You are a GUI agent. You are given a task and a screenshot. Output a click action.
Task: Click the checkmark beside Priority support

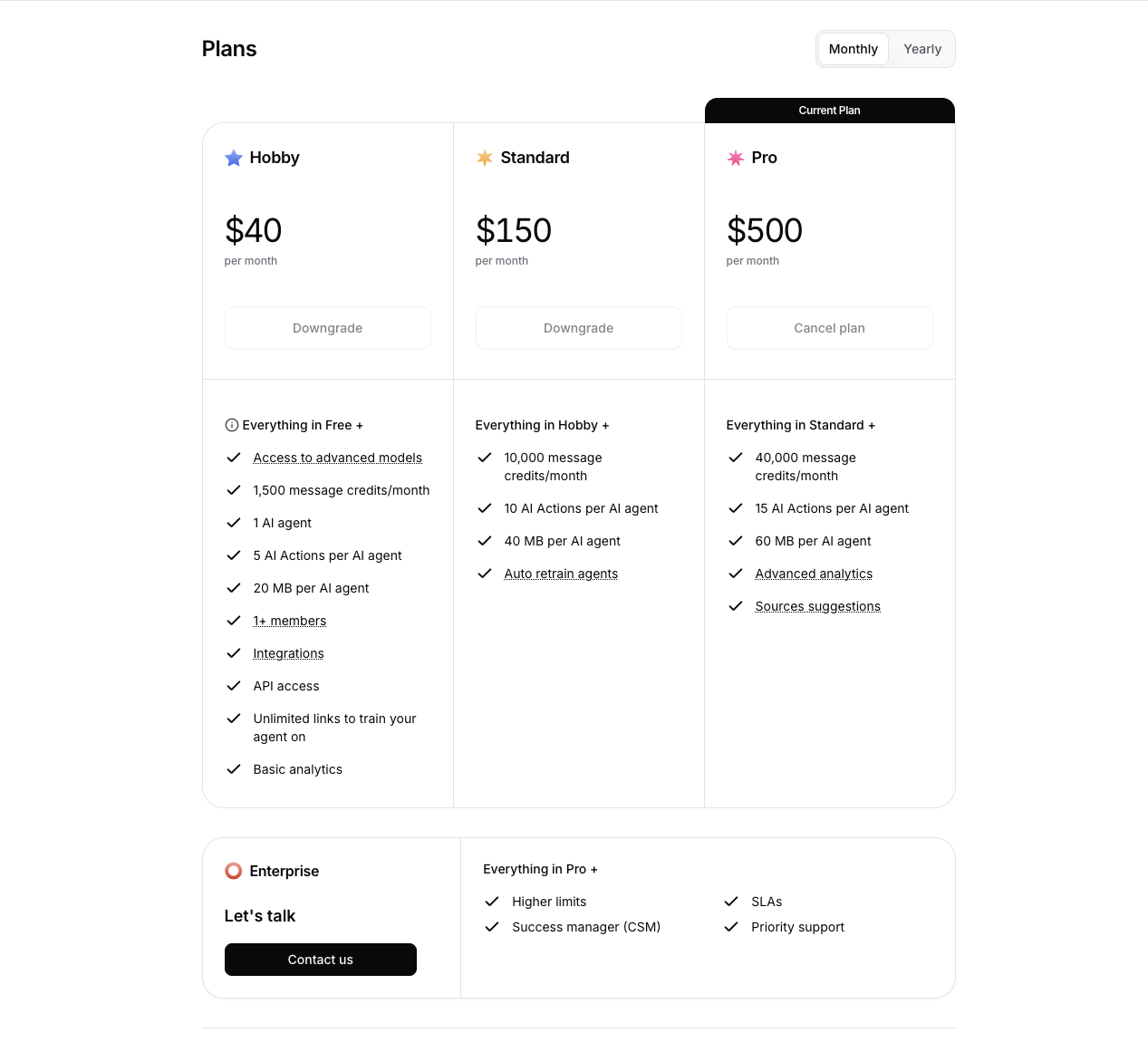[x=730, y=927]
